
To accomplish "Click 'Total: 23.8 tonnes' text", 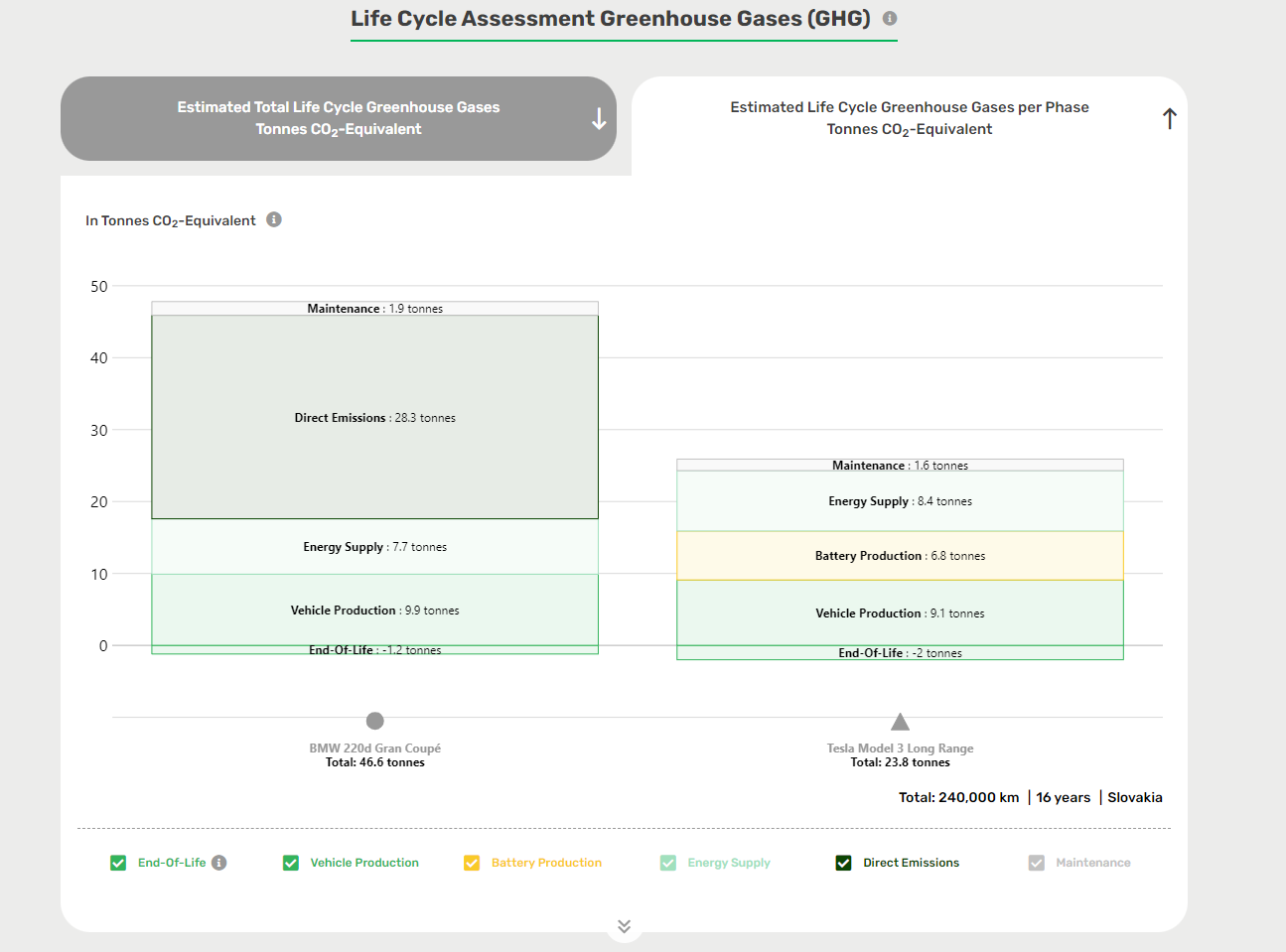I will point(900,762).
